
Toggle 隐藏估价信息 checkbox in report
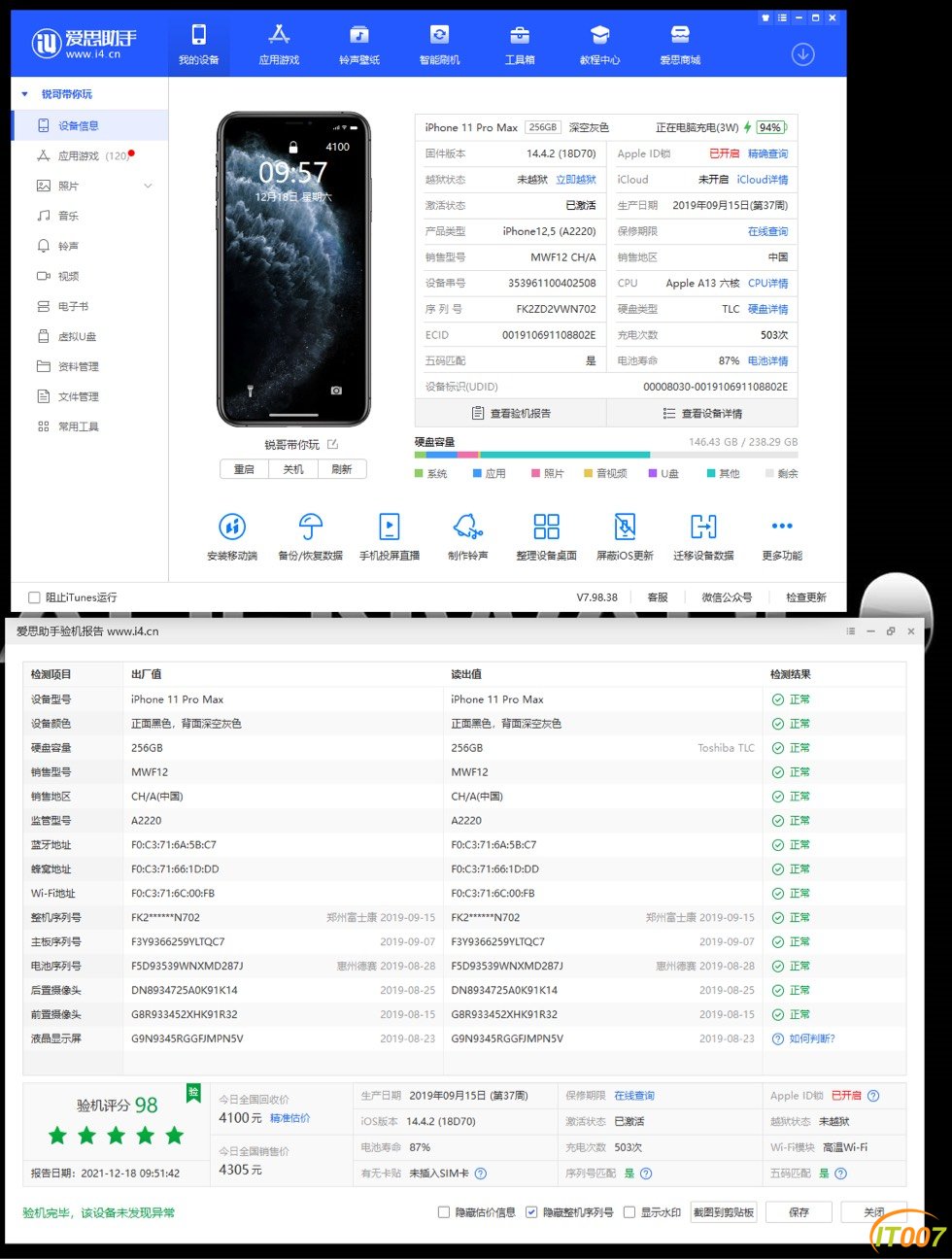(444, 1212)
